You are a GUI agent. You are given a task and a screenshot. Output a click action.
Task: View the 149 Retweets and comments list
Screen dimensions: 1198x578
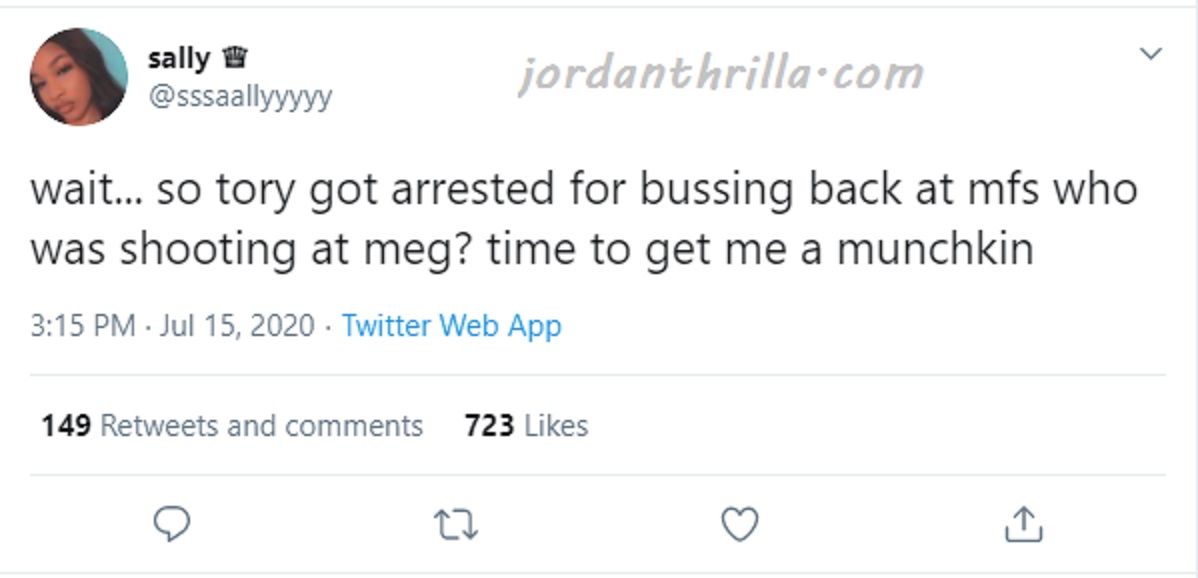(x=232, y=425)
